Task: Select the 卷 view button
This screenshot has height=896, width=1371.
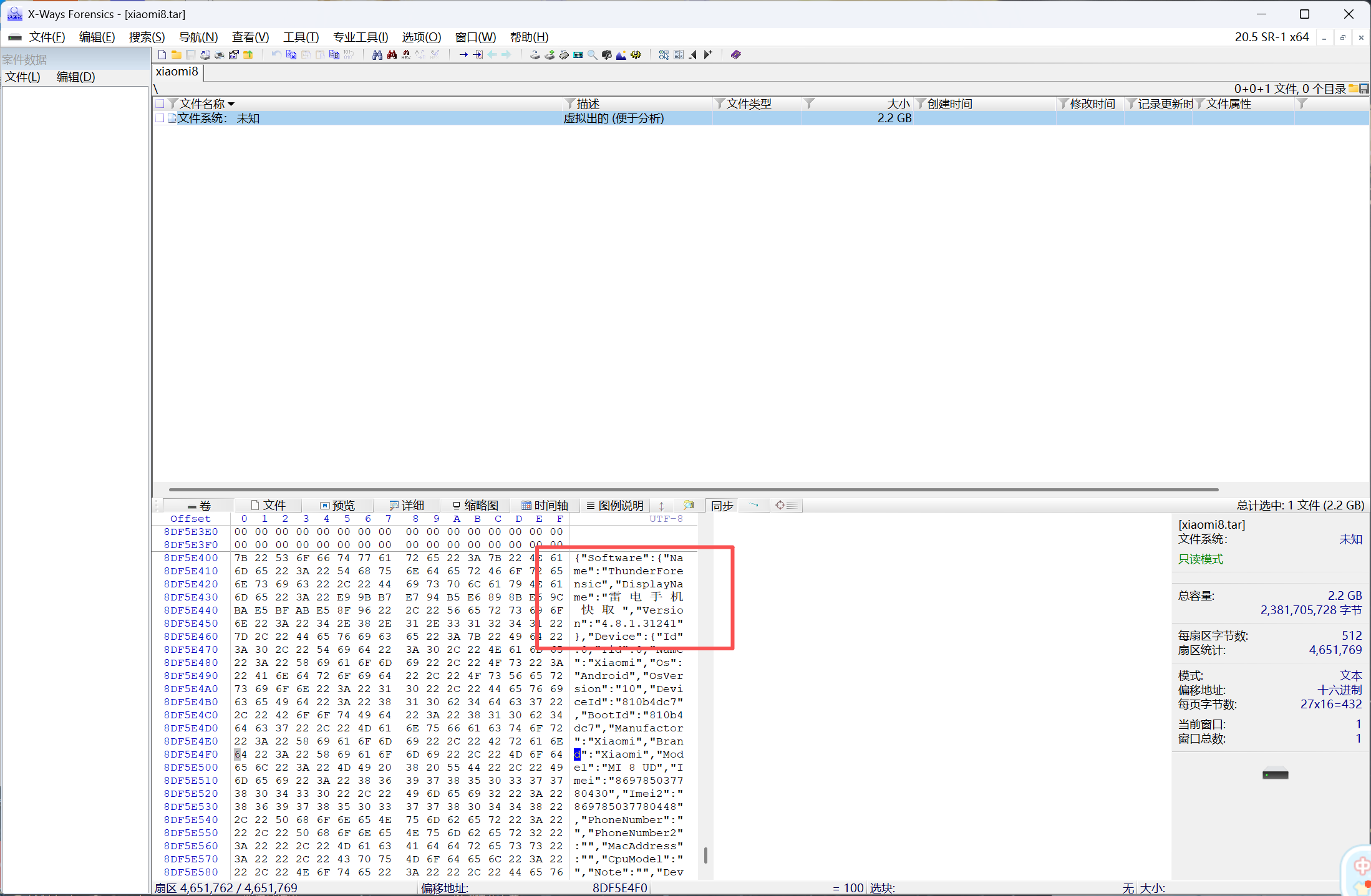Action: point(200,505)
